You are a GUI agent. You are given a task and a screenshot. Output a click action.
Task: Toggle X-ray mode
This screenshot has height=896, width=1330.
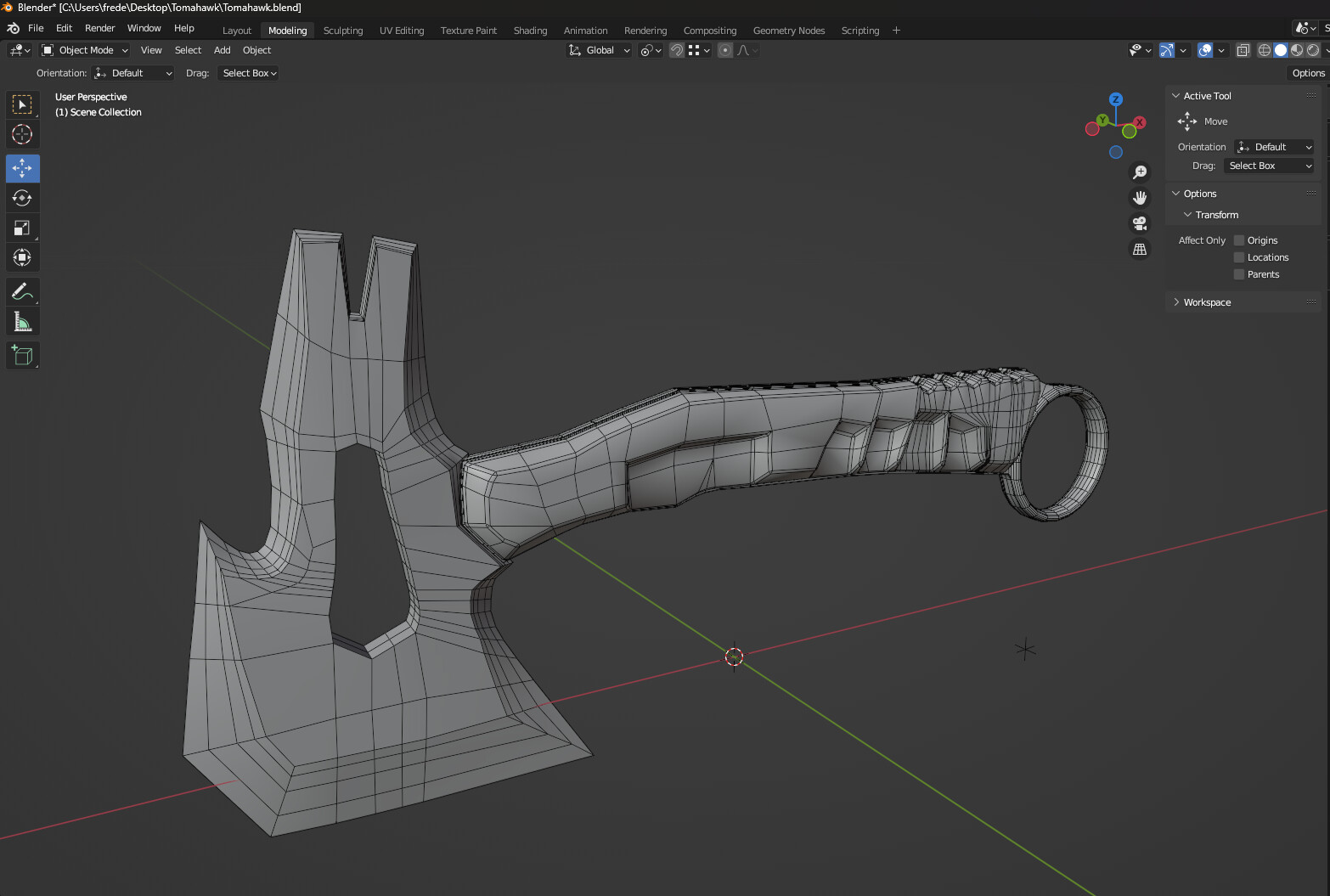(x=1243, y=50)
